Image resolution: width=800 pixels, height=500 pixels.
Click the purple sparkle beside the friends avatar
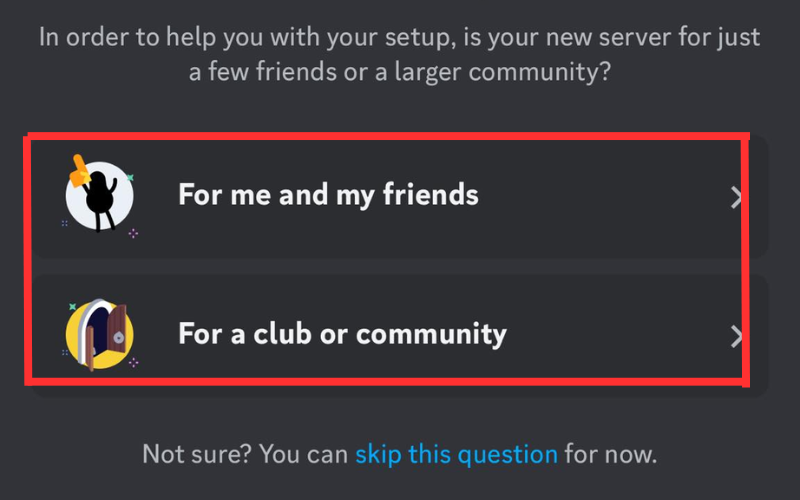coord(133,233)
